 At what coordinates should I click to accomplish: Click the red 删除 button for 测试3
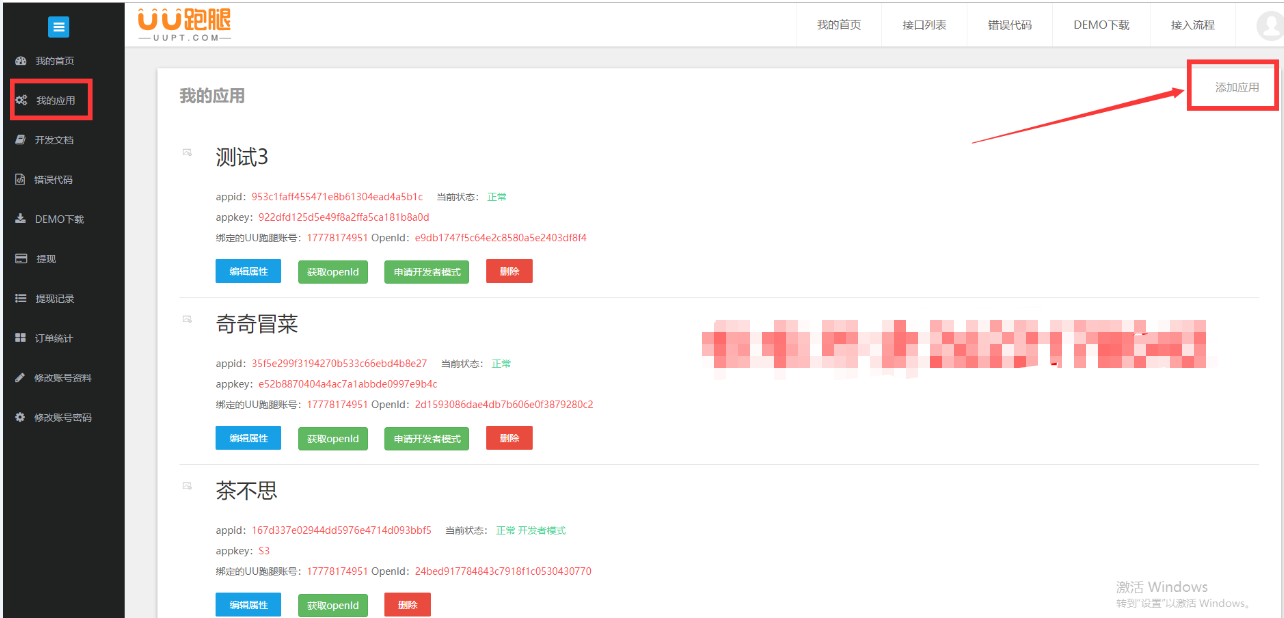coord(509,271)
